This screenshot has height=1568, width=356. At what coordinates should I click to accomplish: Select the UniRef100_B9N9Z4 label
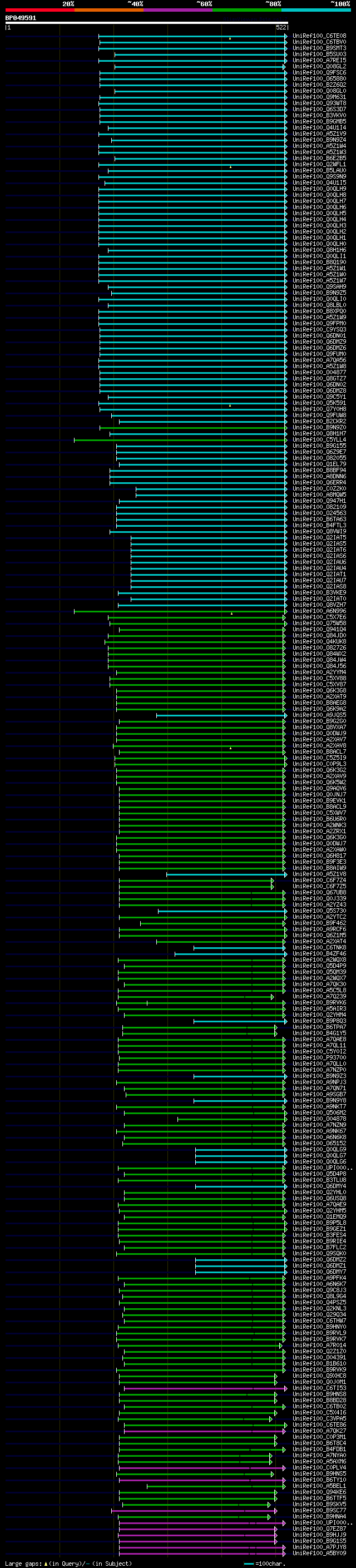(x=319, y=140)
